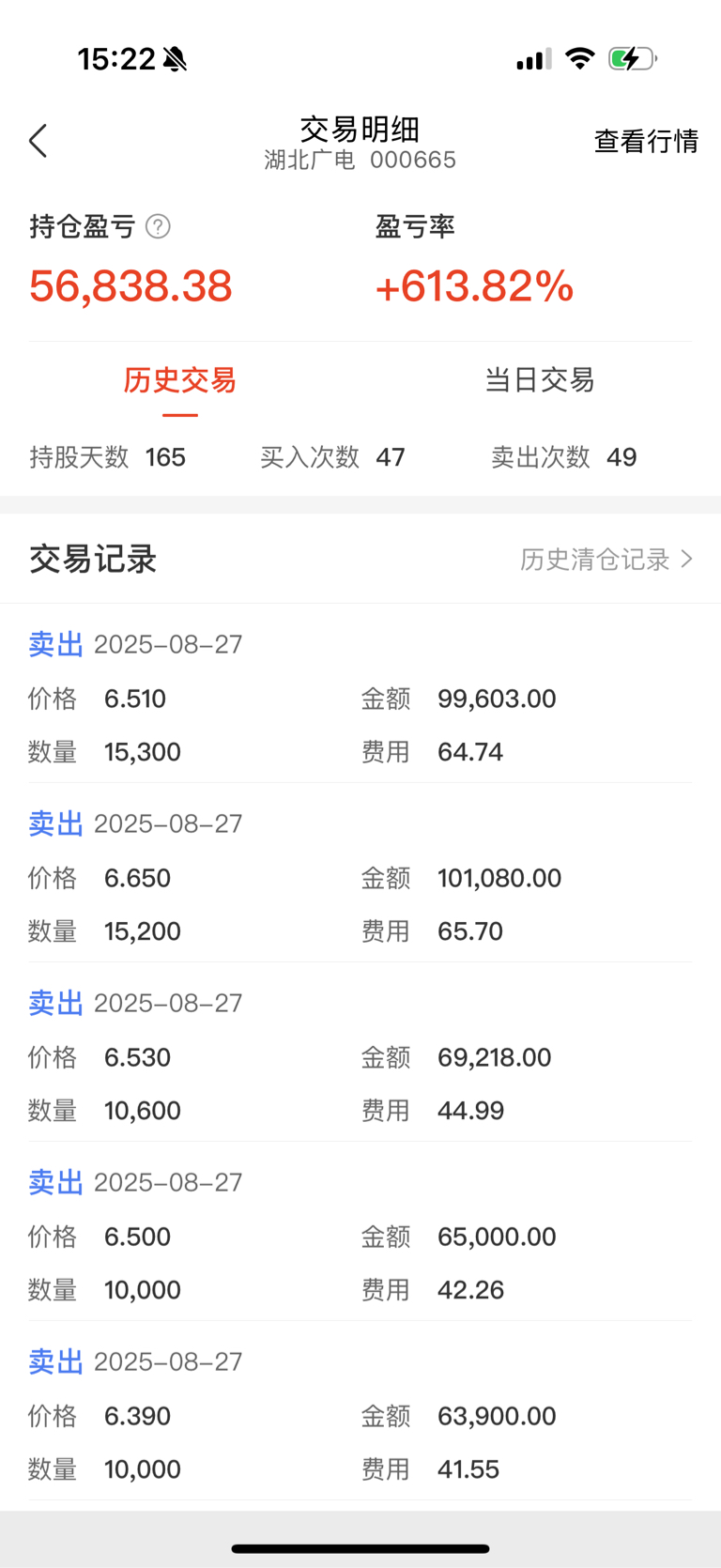Tap 买入次数 47 entry

click(332, 457)
